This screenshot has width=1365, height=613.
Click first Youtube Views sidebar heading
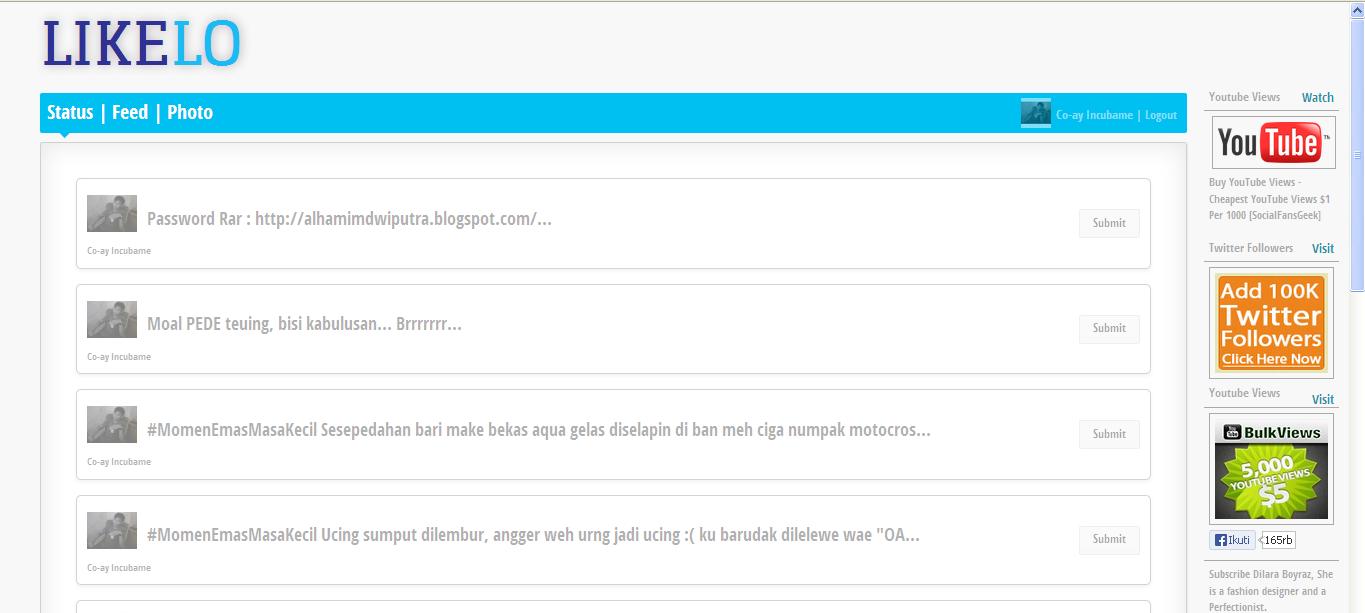pos(1244,97)
